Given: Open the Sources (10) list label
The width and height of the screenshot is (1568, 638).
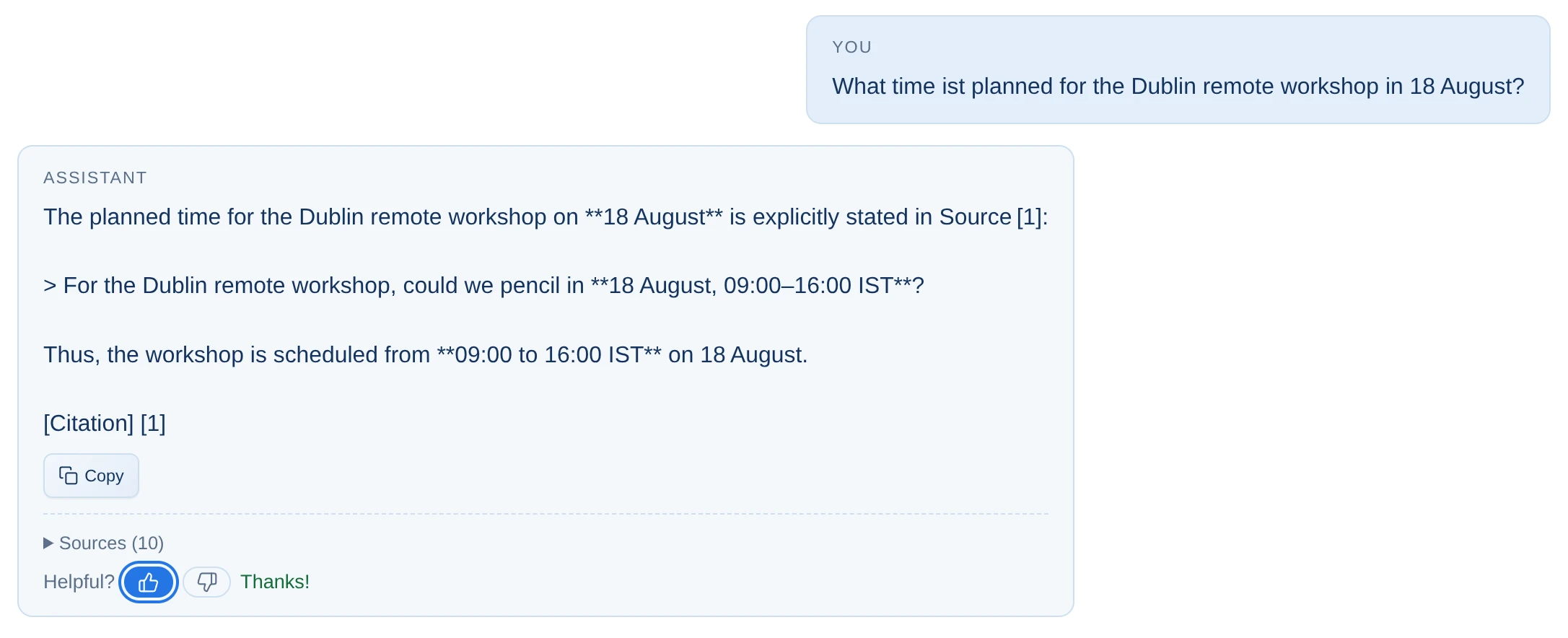Looking at the screenshot, I should coord(111,543).
